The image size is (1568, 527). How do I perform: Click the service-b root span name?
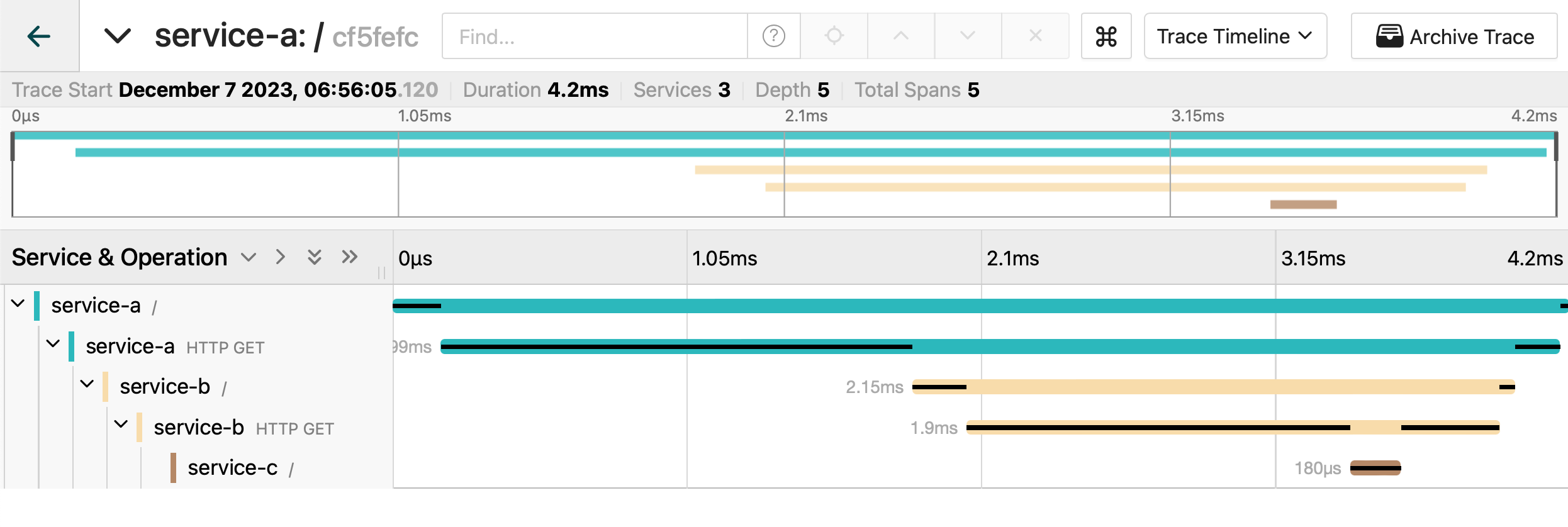[165, 387]
